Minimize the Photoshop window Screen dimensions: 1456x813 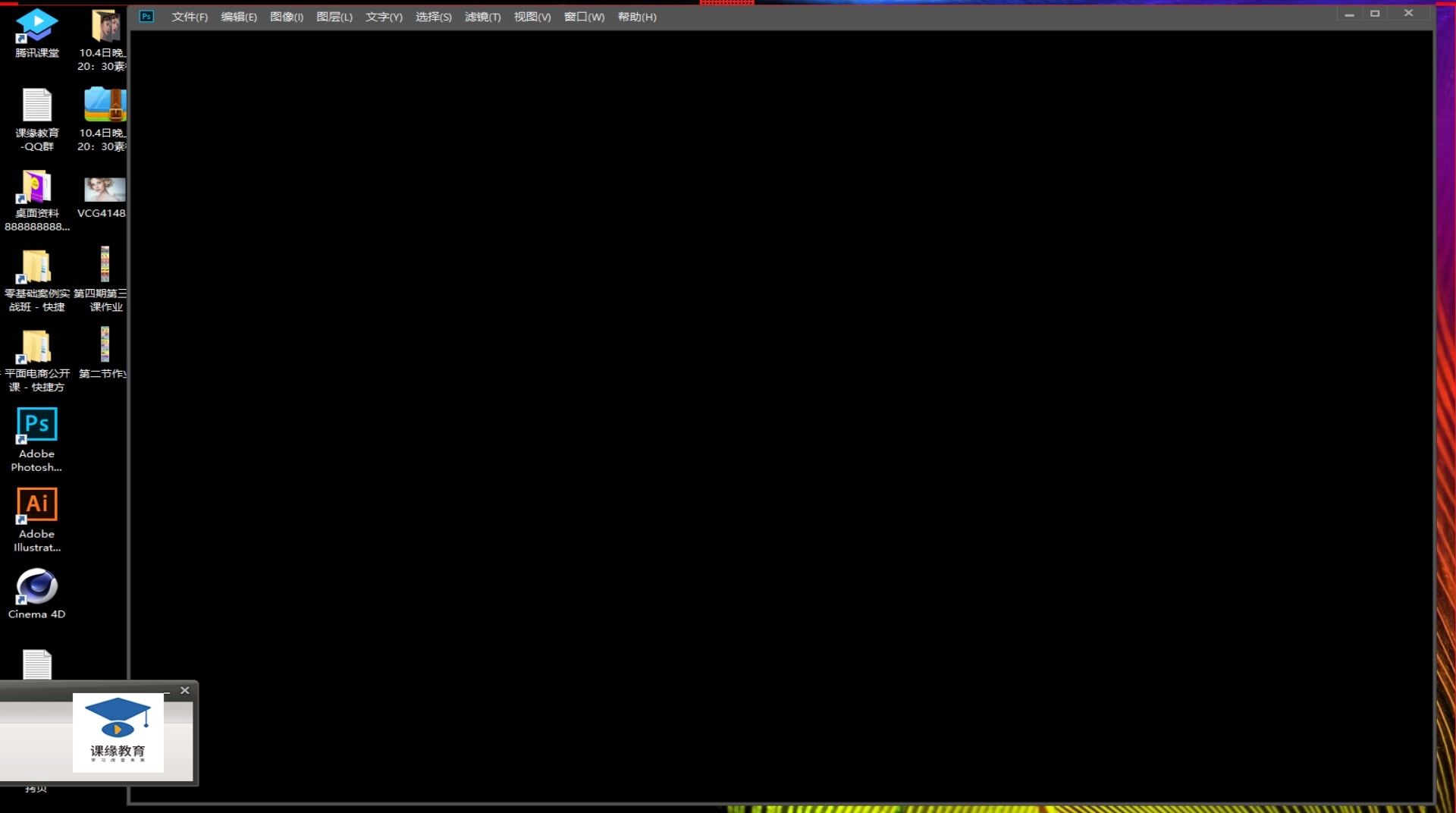click(1349, 14)
